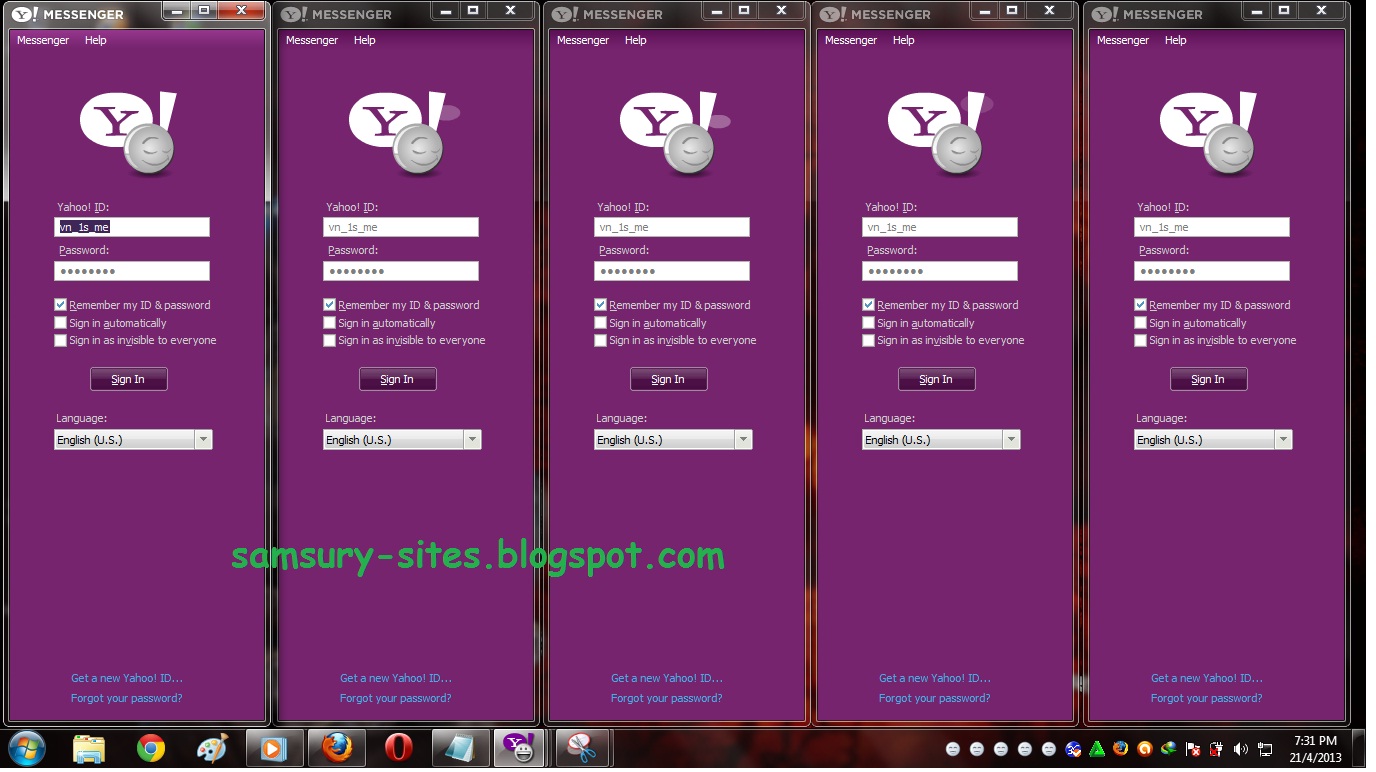The height and width of the screenshot is (772, 1376).
Task: Click the volume speaker tray icon
Action: coord(1240,749)
